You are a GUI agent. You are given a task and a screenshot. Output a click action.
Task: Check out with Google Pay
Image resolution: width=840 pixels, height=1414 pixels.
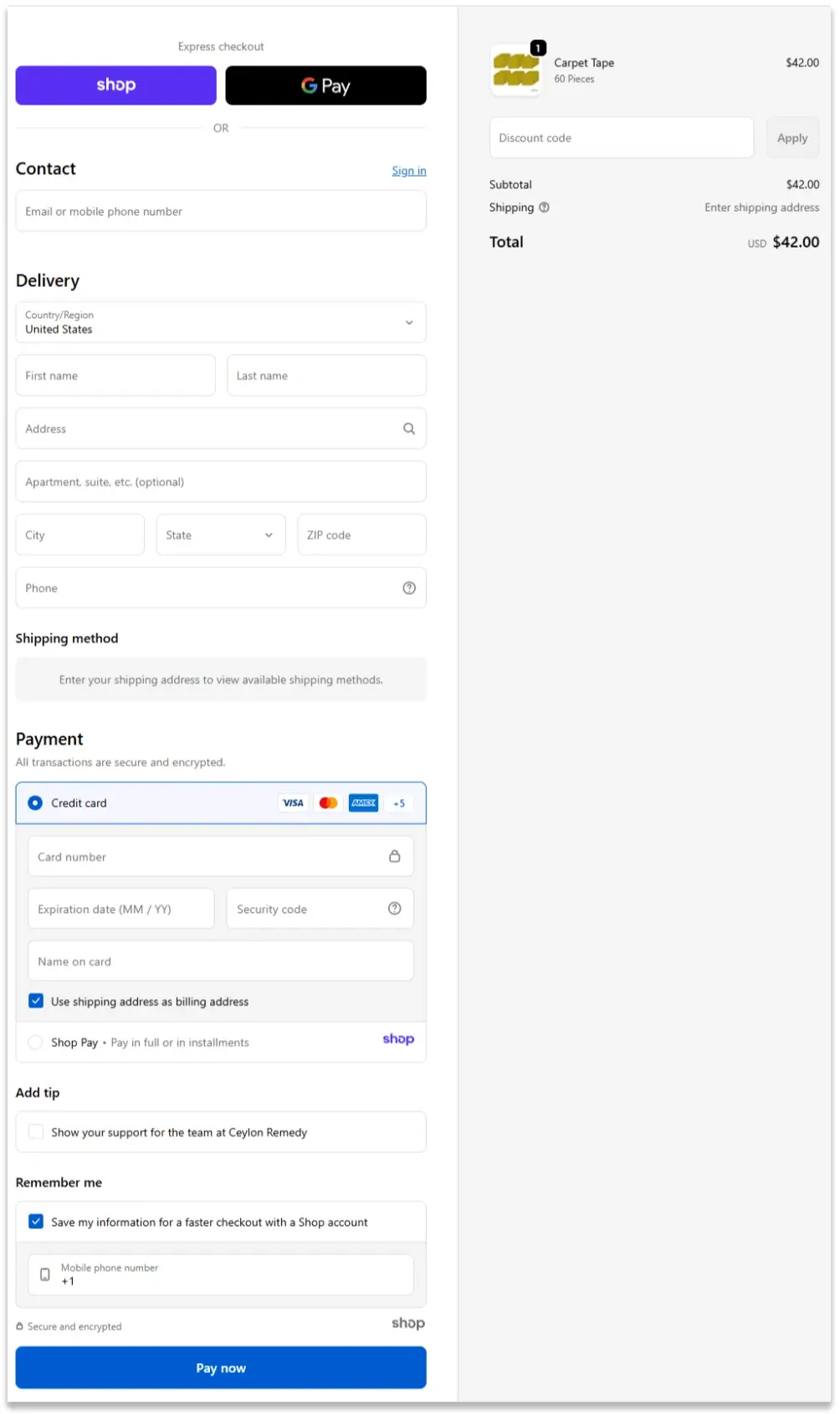click(325, 85)
